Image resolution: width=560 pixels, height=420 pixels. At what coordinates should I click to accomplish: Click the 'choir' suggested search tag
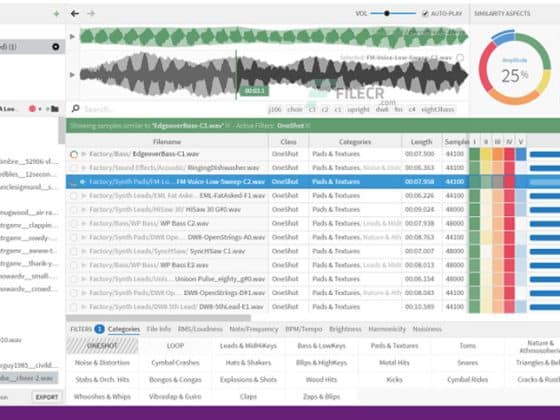[295, 109]
